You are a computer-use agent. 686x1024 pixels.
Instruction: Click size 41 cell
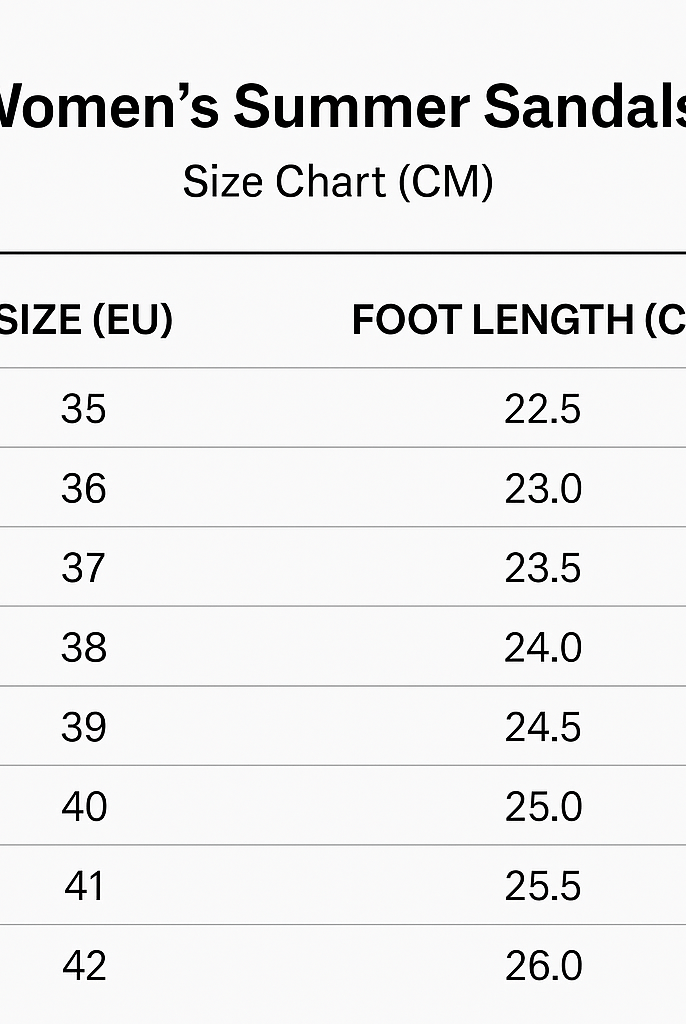(x=84, y=886)
